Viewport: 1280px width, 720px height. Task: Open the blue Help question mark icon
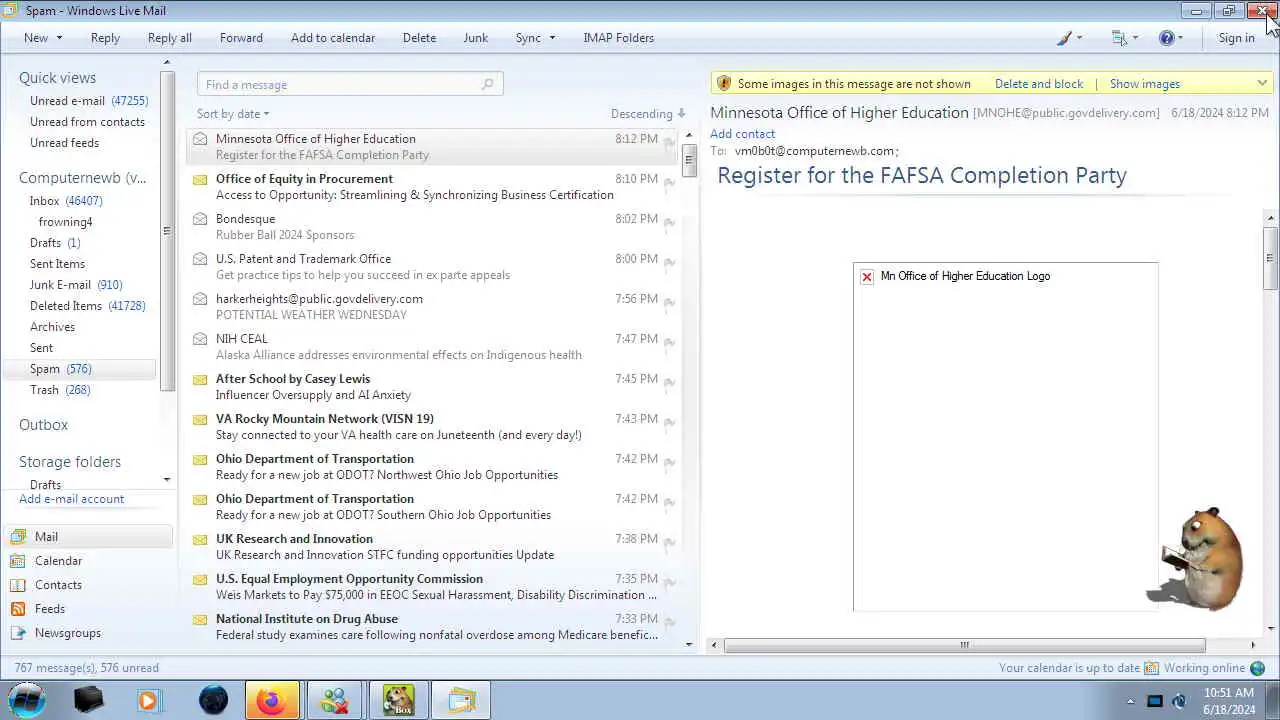[1166, 38]
